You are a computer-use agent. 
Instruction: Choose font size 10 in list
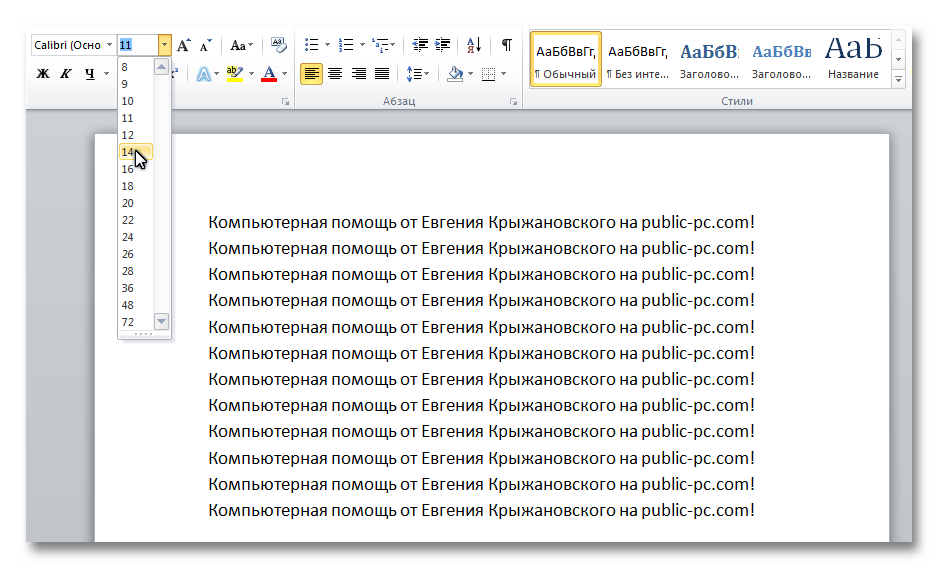[136, 101]
